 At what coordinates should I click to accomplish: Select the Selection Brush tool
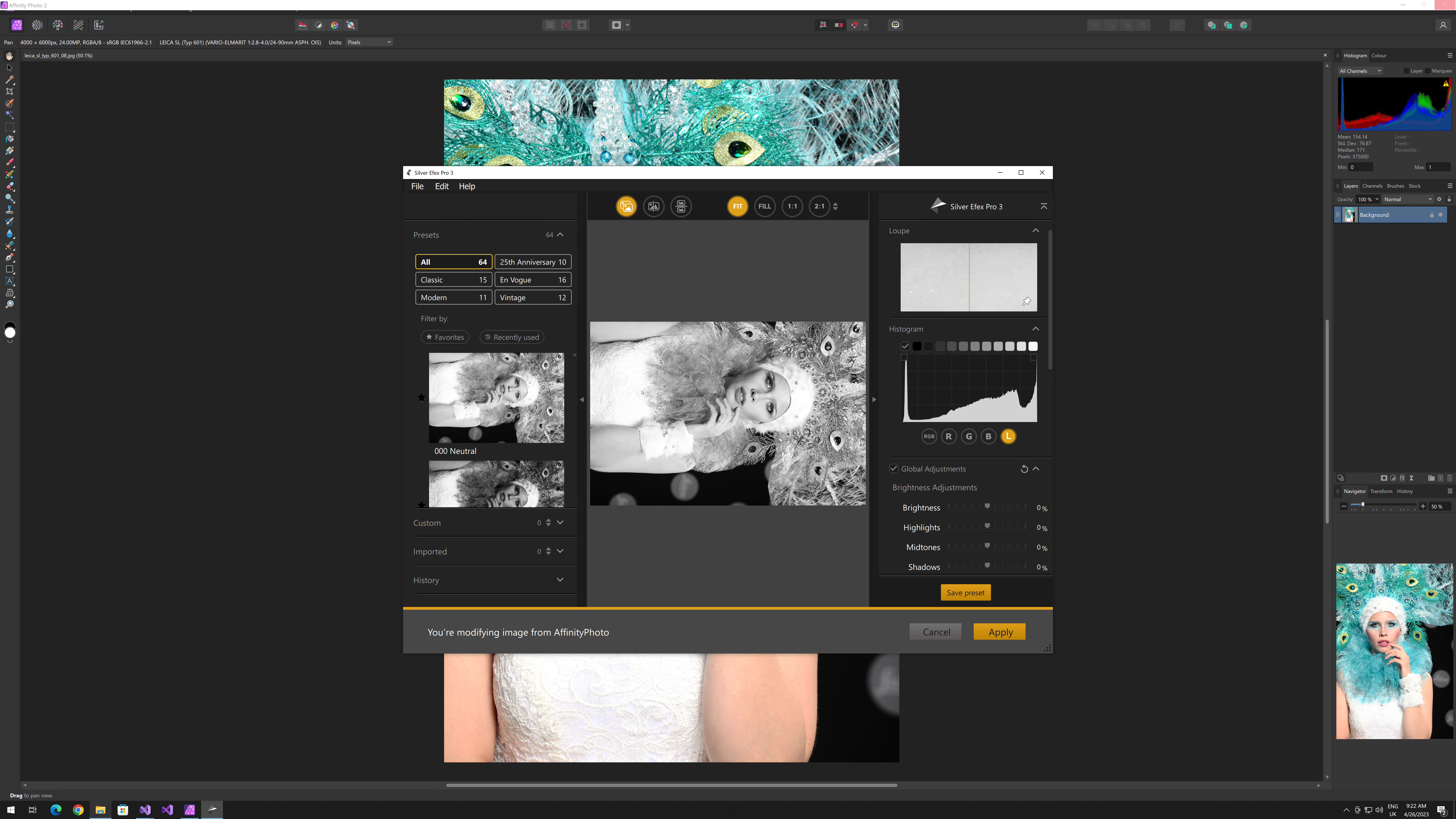(10, 104)
